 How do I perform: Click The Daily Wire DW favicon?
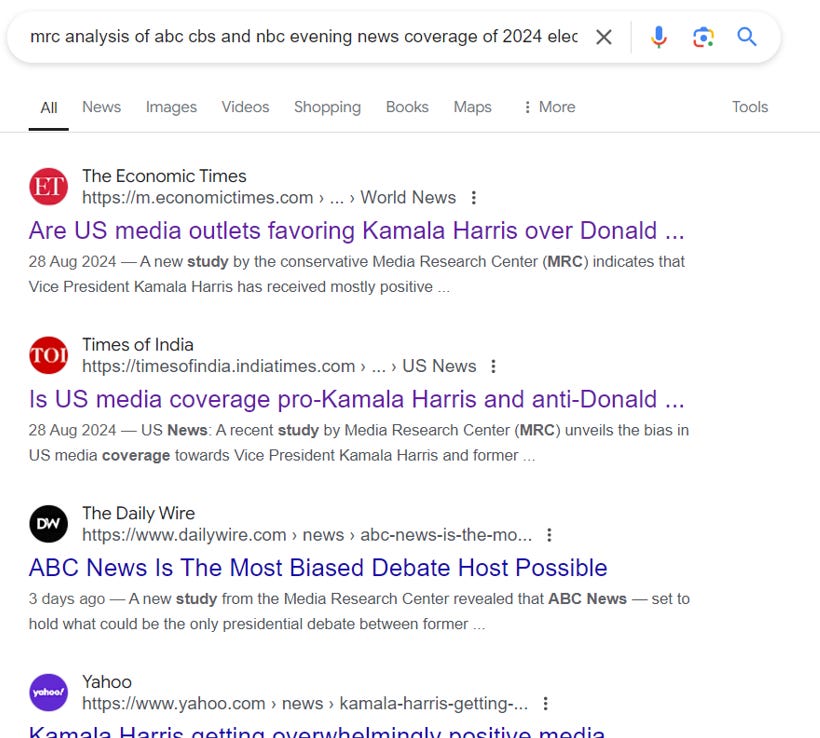click(x=48, y=524)
